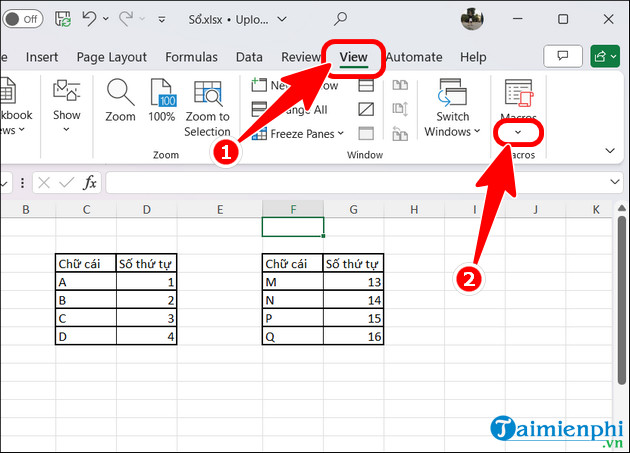630x453 pixels.
Task: Click Synchronous Scrolling icon
Action: click(x=400, y=109)
